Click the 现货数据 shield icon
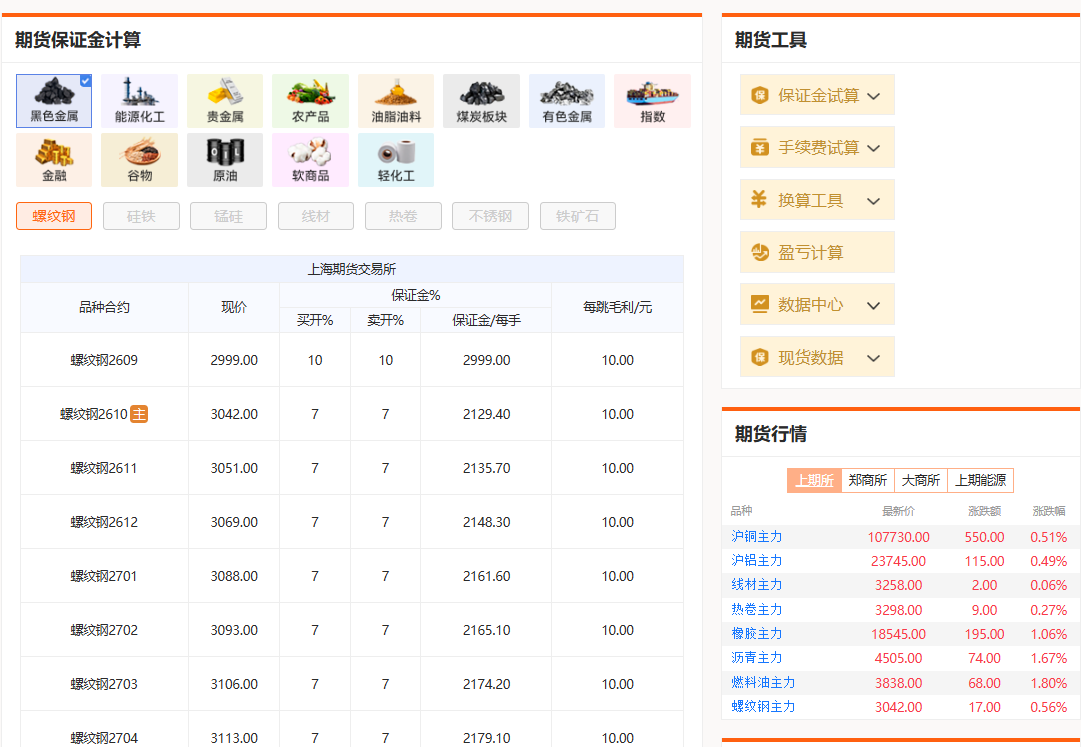 [760, 357]
